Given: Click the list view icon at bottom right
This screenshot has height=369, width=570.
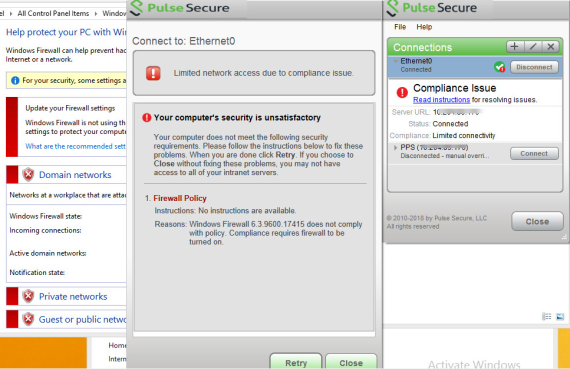Looking at the screenshot, I should point(547,317).
